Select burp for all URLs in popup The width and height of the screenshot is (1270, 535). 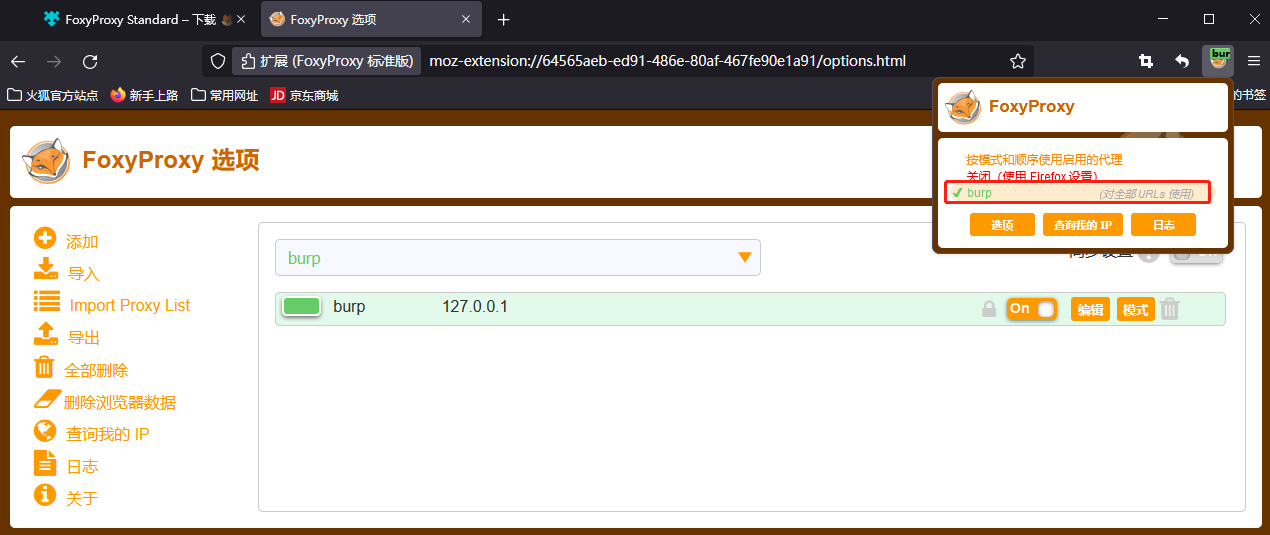pyautogui.click(x=1078, y=192)
